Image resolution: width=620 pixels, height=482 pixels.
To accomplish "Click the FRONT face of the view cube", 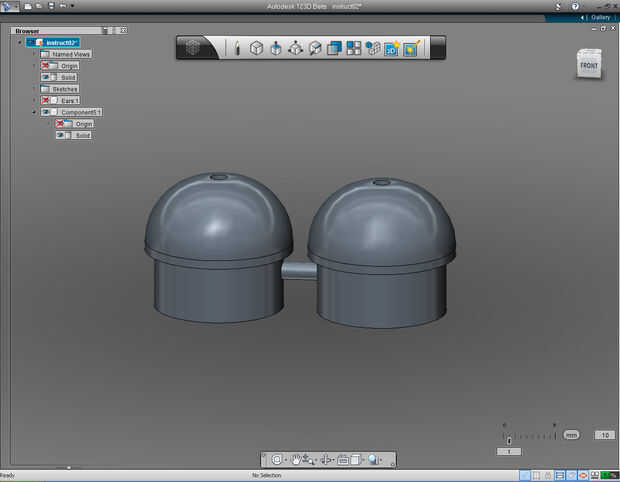I will click(588, 66).
